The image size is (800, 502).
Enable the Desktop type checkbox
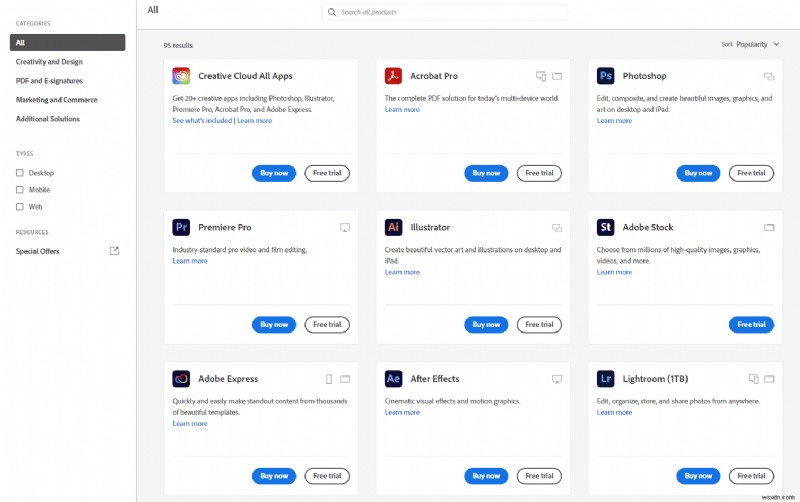coord(20,173)
